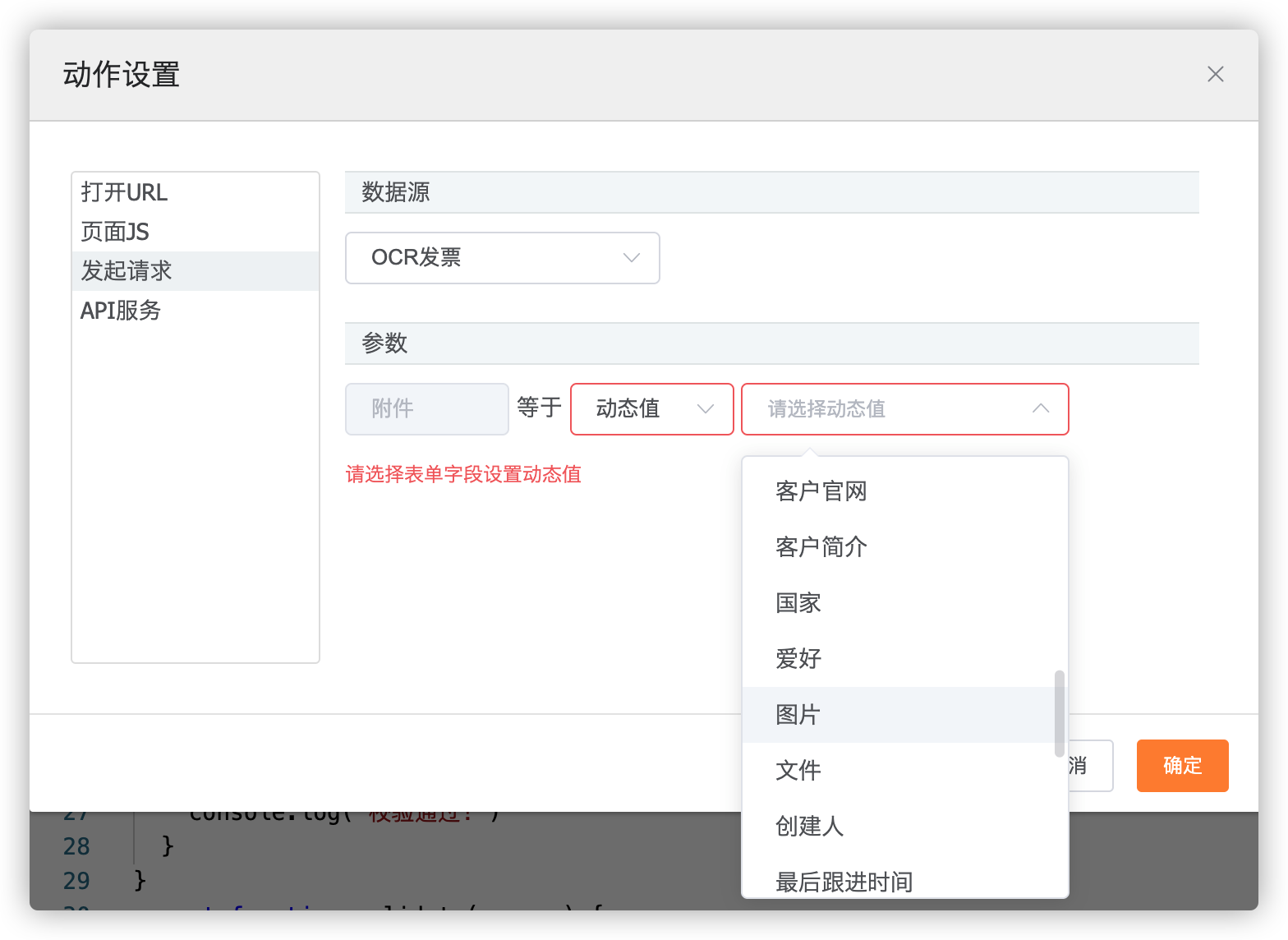Image resolution: width=1288 pixels, height=940 pixels.
Task: Confirm with the 确定 button
Action: click(x=1182, y=766)
